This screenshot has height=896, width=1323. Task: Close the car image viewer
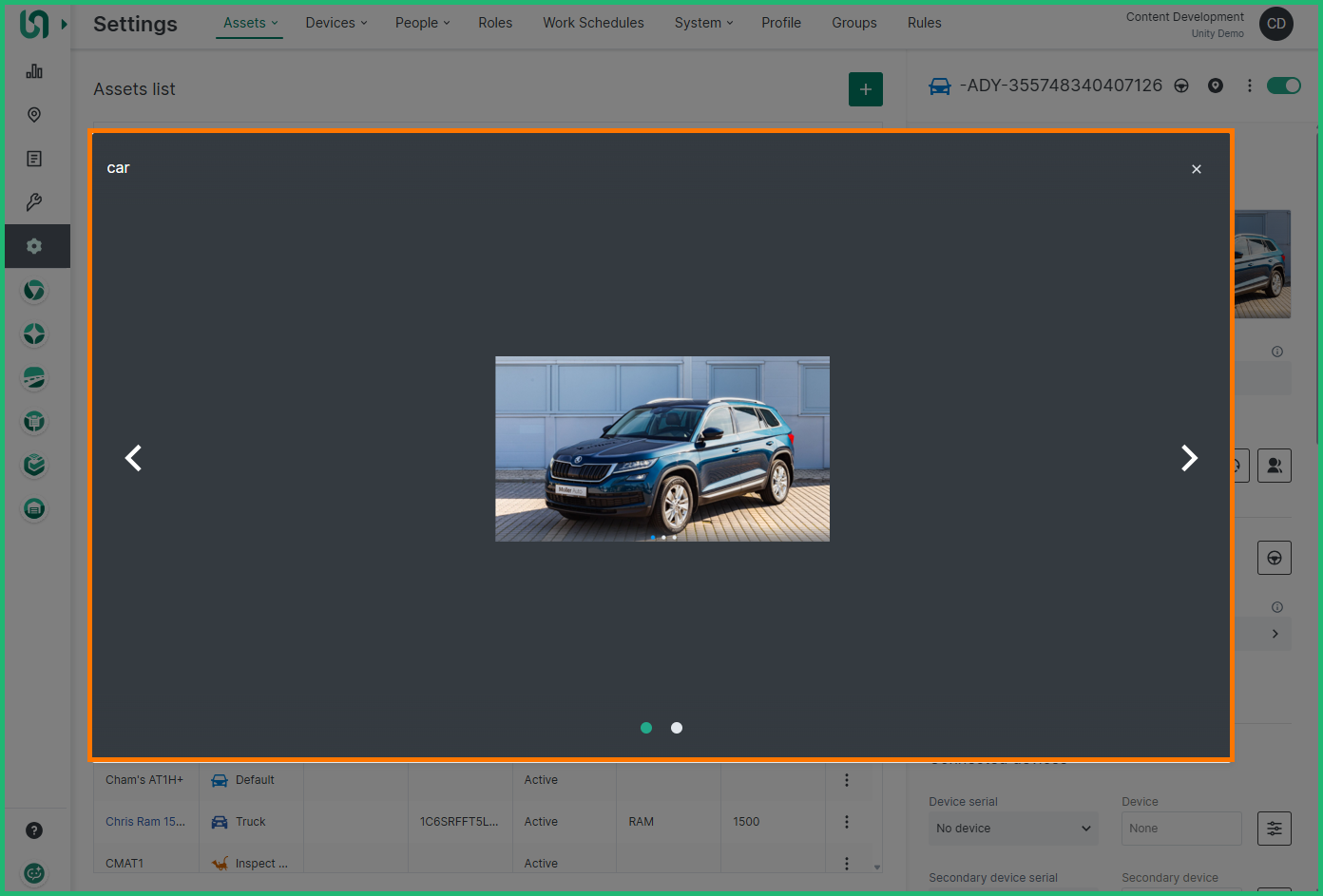pos(1197,169)
